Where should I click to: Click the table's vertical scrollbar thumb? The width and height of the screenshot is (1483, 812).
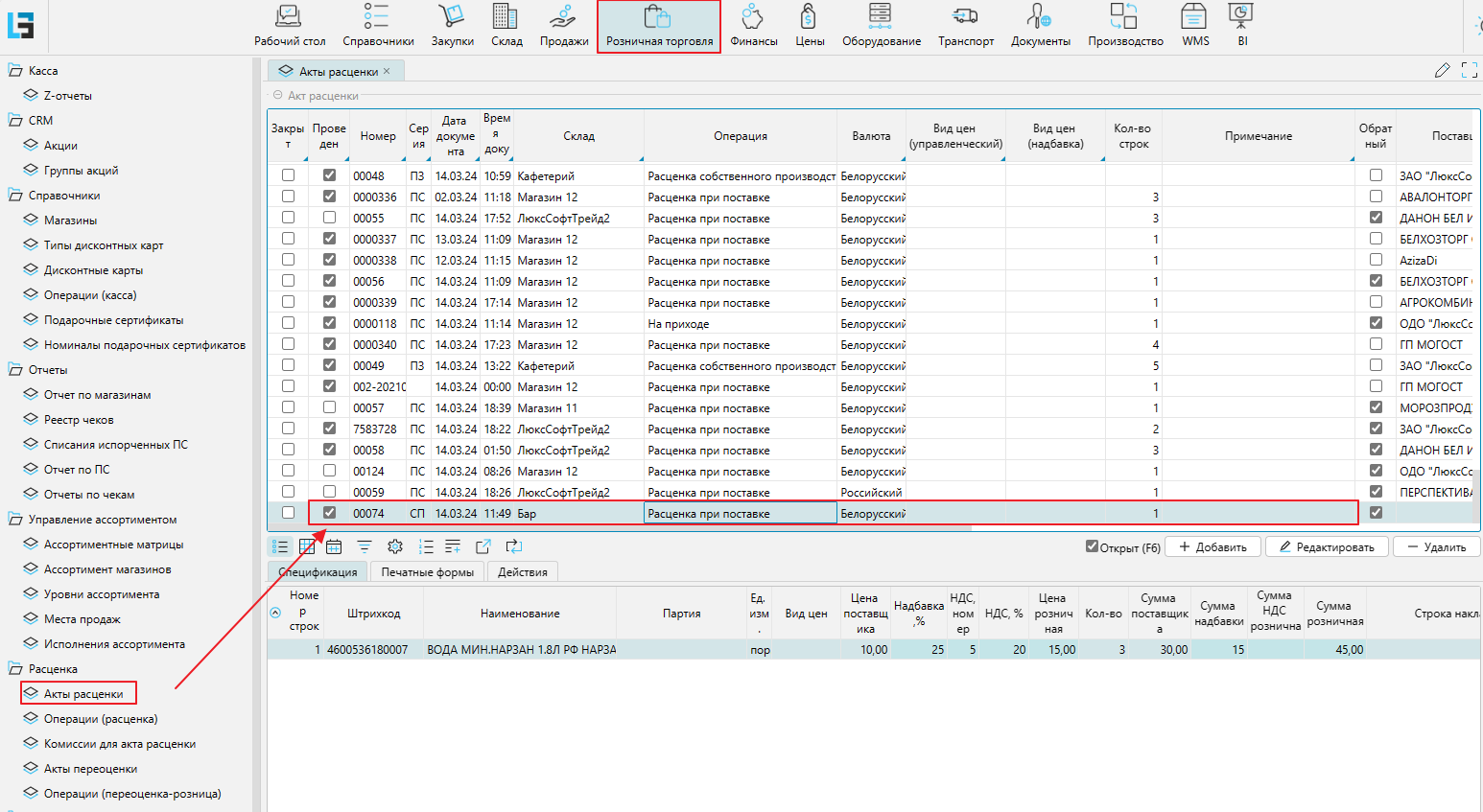point(1475,494)
